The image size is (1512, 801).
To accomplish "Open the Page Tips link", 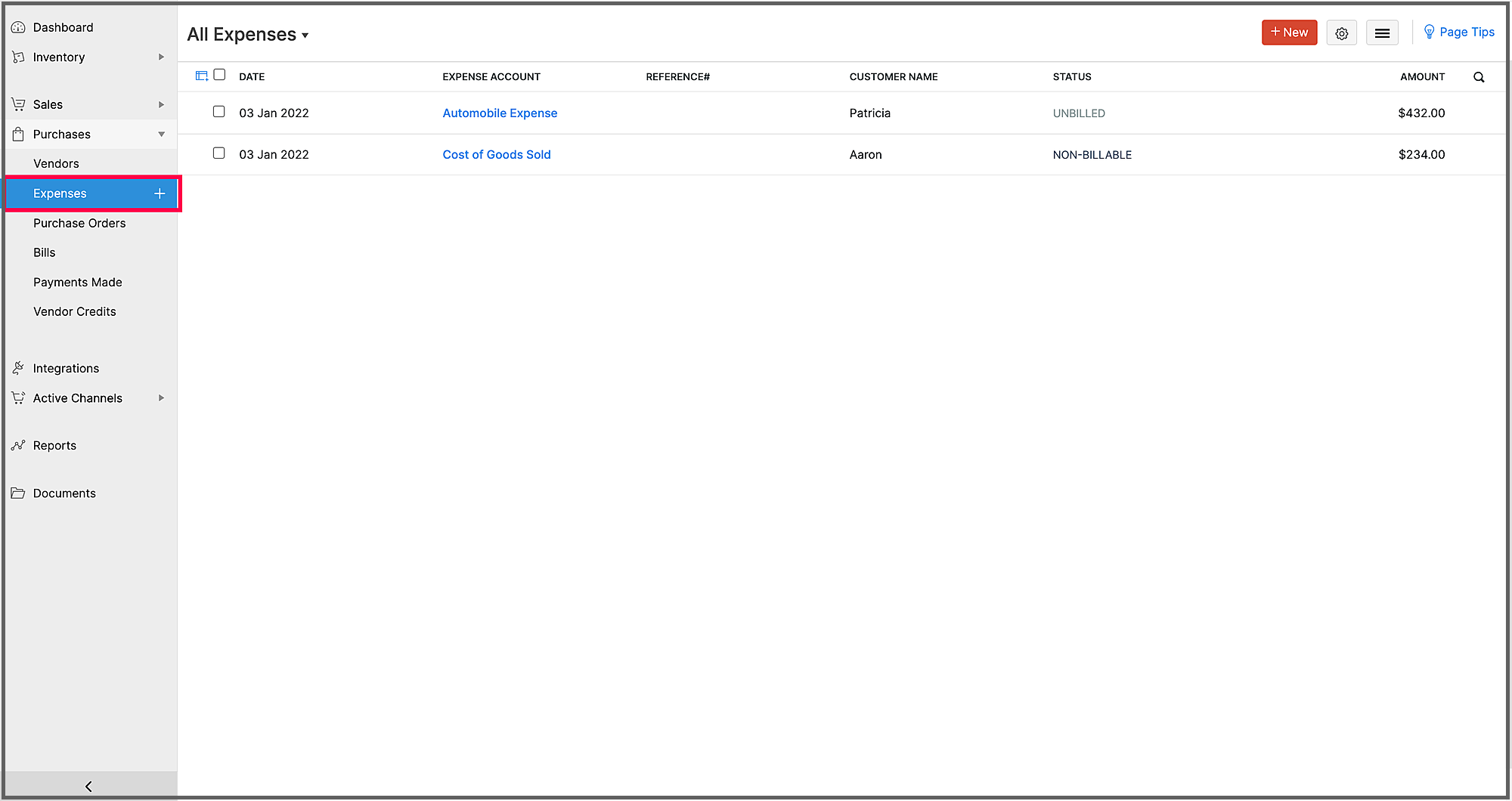I will 1467,32.
